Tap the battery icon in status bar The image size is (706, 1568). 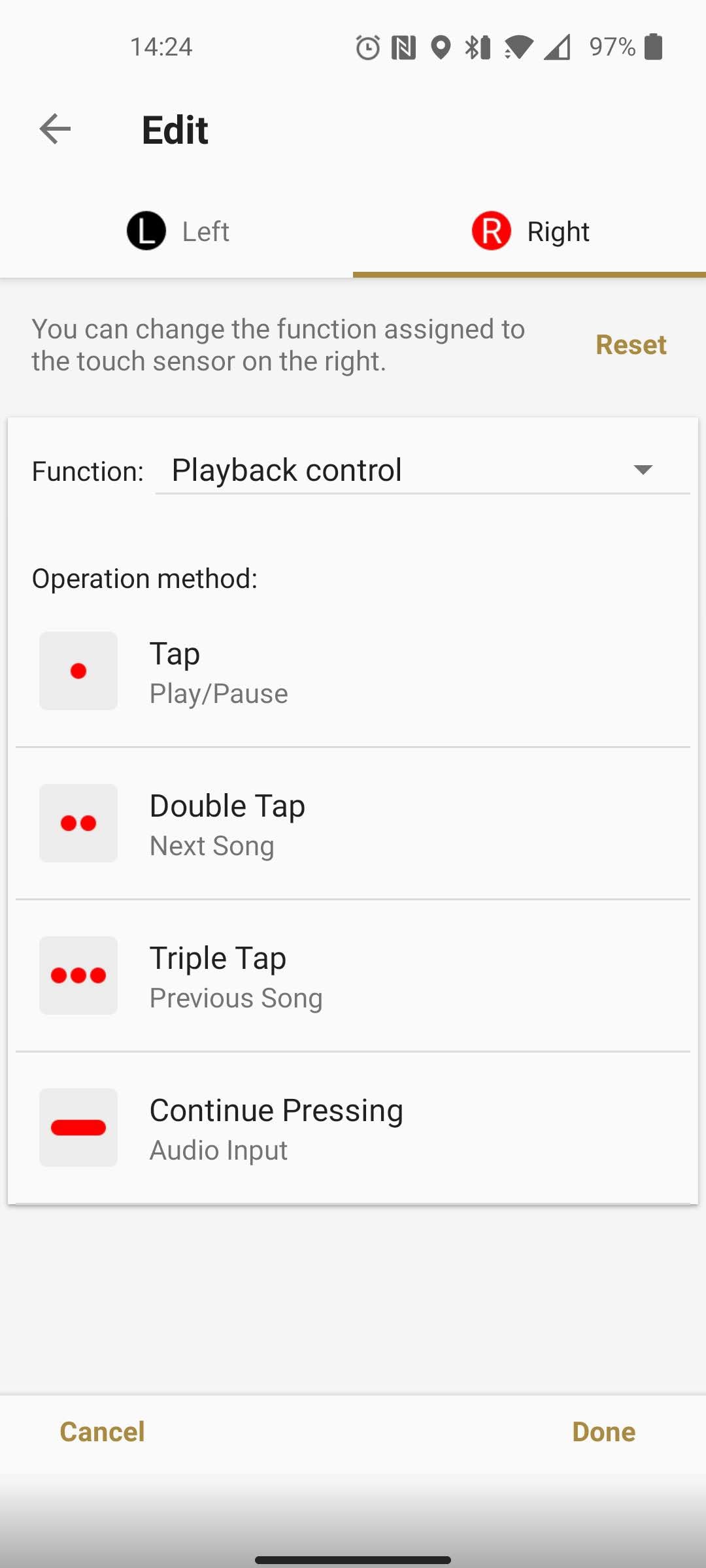pos(653,47)
